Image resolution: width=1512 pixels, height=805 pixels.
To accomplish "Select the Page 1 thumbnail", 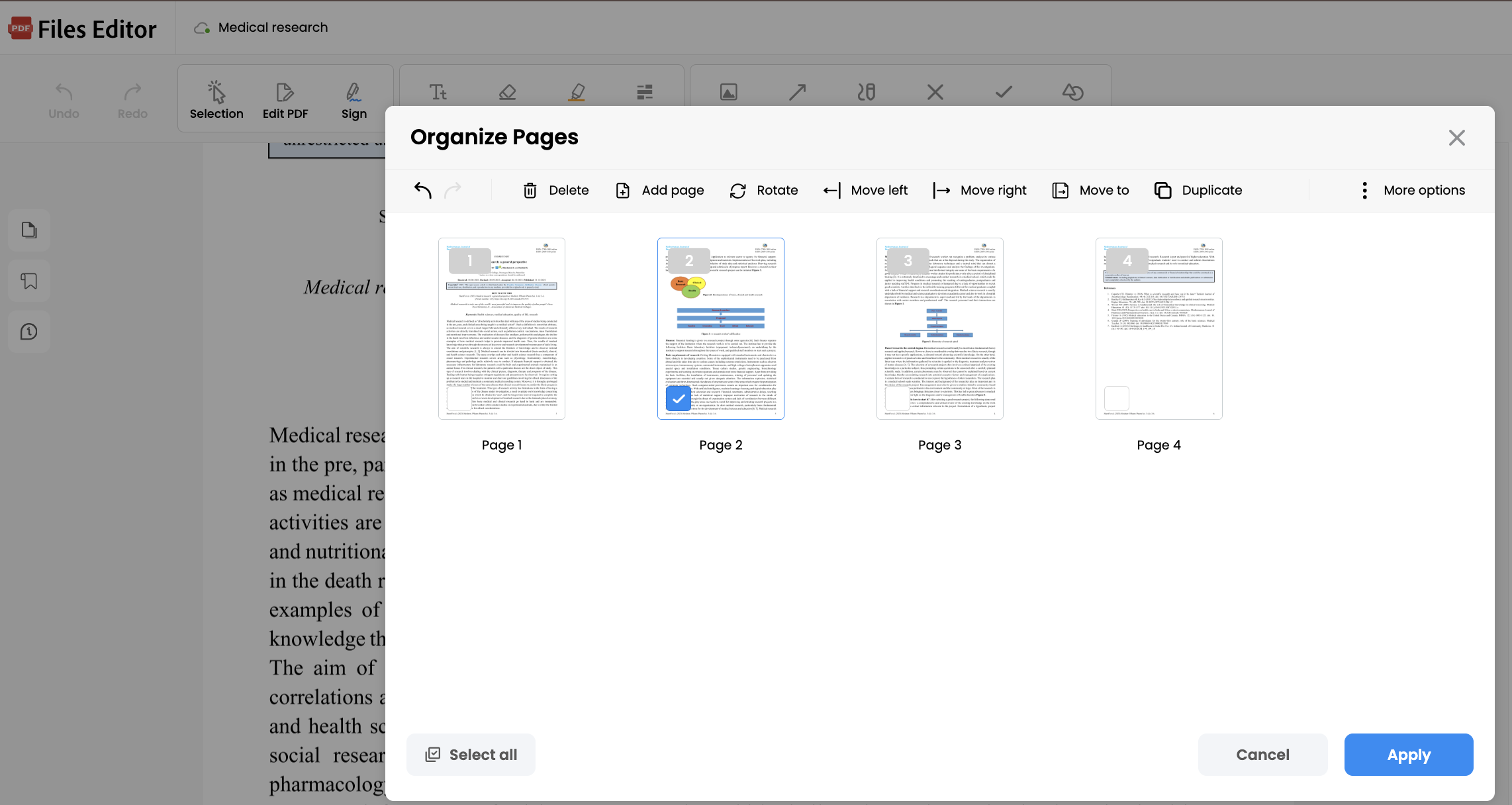I will click(502, 328).
